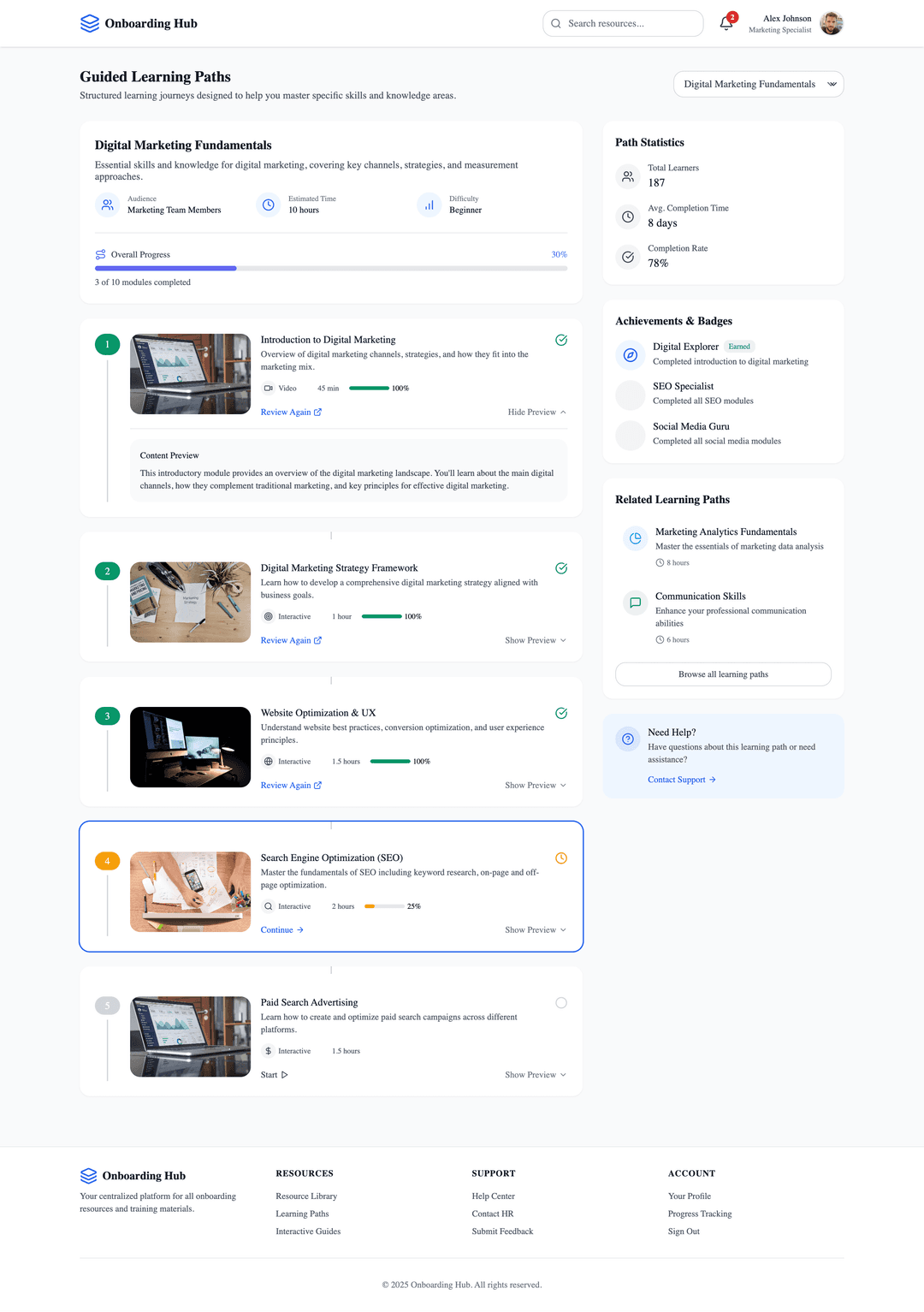The image size is (924, 1312).
Task: Click the Communication Skills chat bubble icon
Action: 635,603
